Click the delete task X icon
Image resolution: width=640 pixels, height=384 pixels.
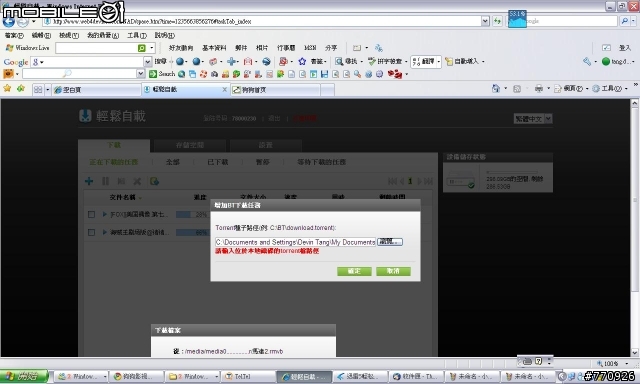point(137,181)
